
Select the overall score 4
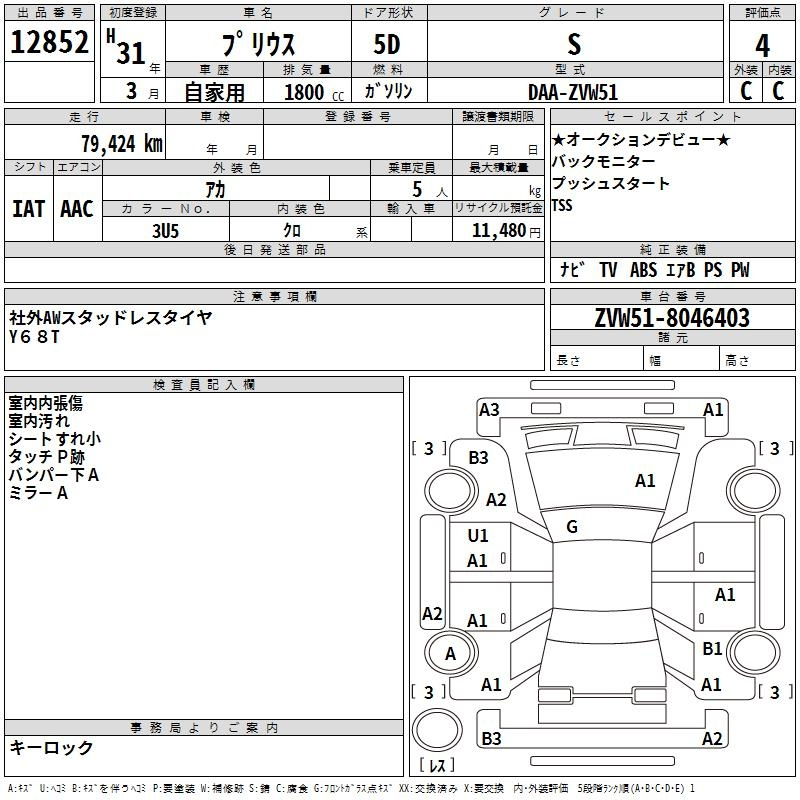pyautogui.click(x=762, y=45)
